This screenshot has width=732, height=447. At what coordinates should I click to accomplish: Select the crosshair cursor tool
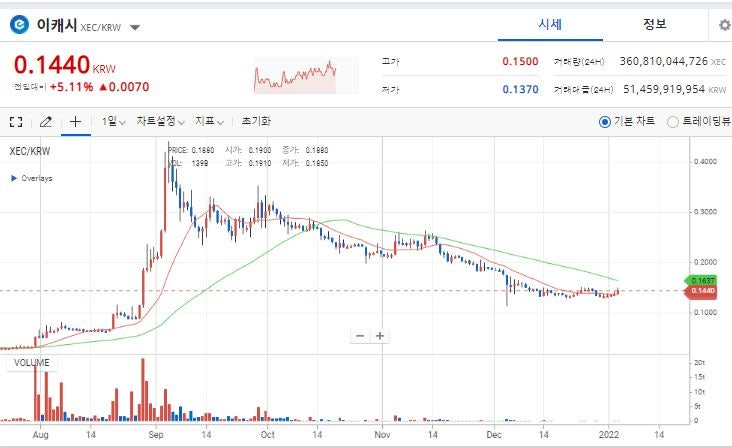pyautogui.click(x=76, y=122)
